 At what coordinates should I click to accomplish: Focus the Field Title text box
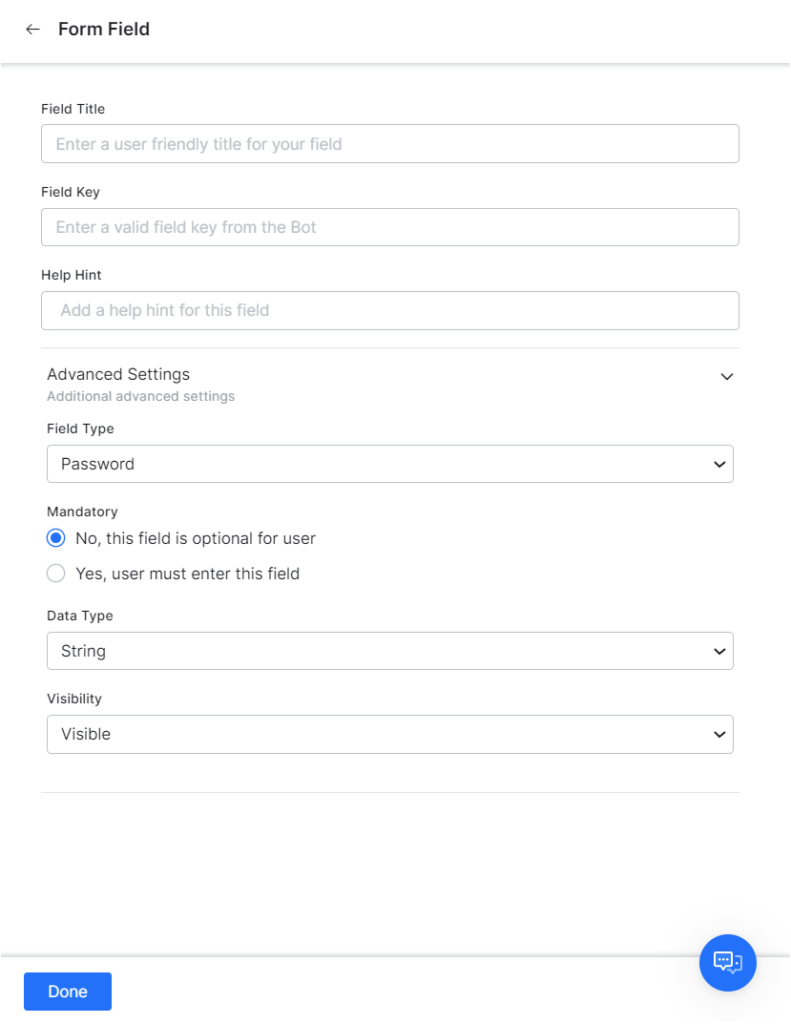coord(390,144)
